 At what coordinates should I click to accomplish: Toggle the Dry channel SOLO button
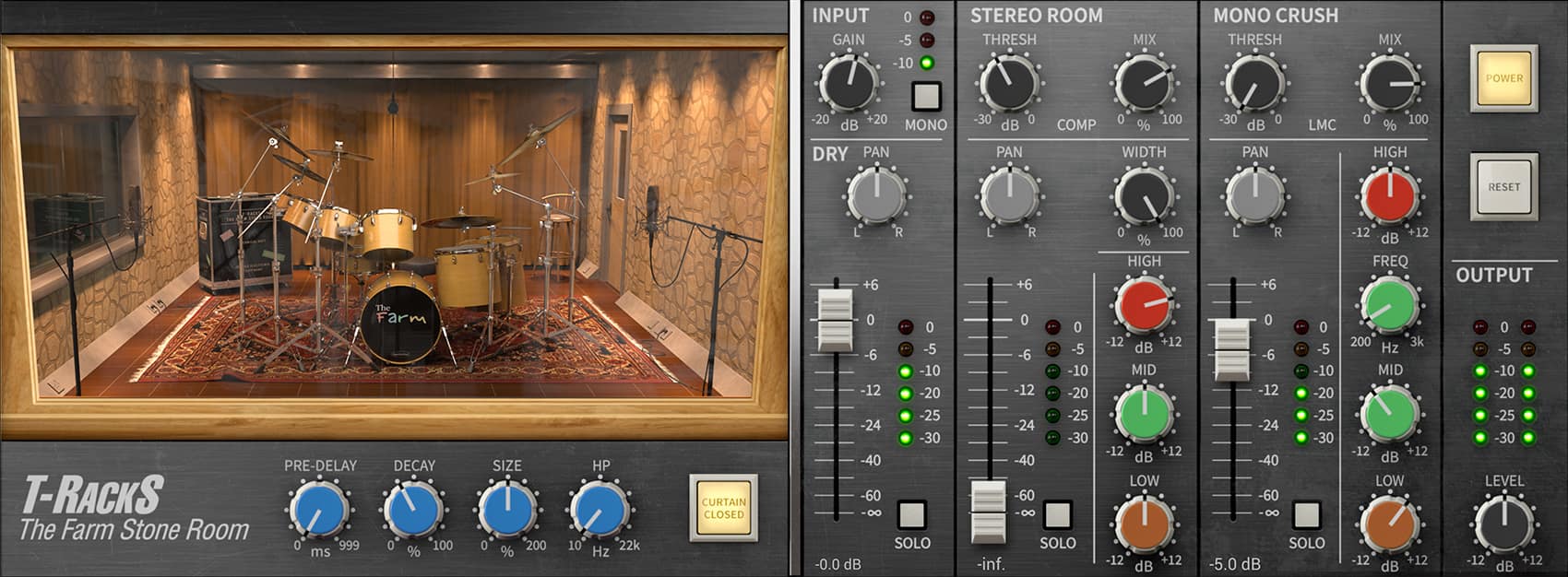[911, 514]
